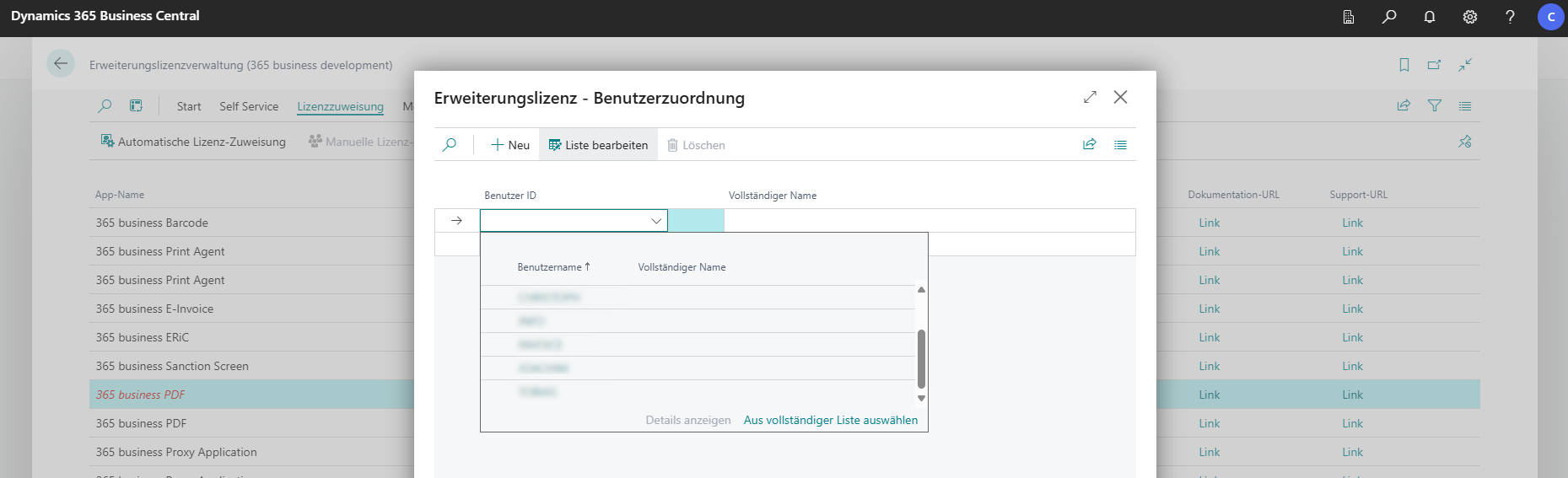Click the global search icon in top bar
The width and height of the screenshot is (1568, 478).
pyautogui.click(x=1389, y=17)
